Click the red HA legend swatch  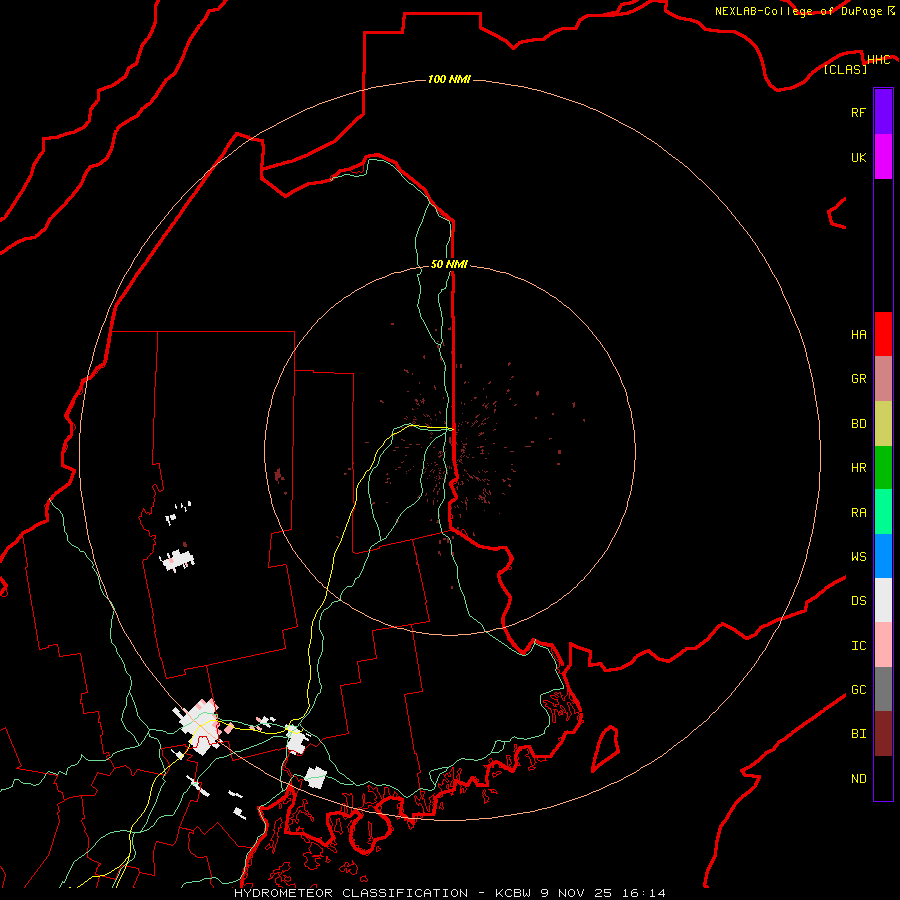point(883,334)
